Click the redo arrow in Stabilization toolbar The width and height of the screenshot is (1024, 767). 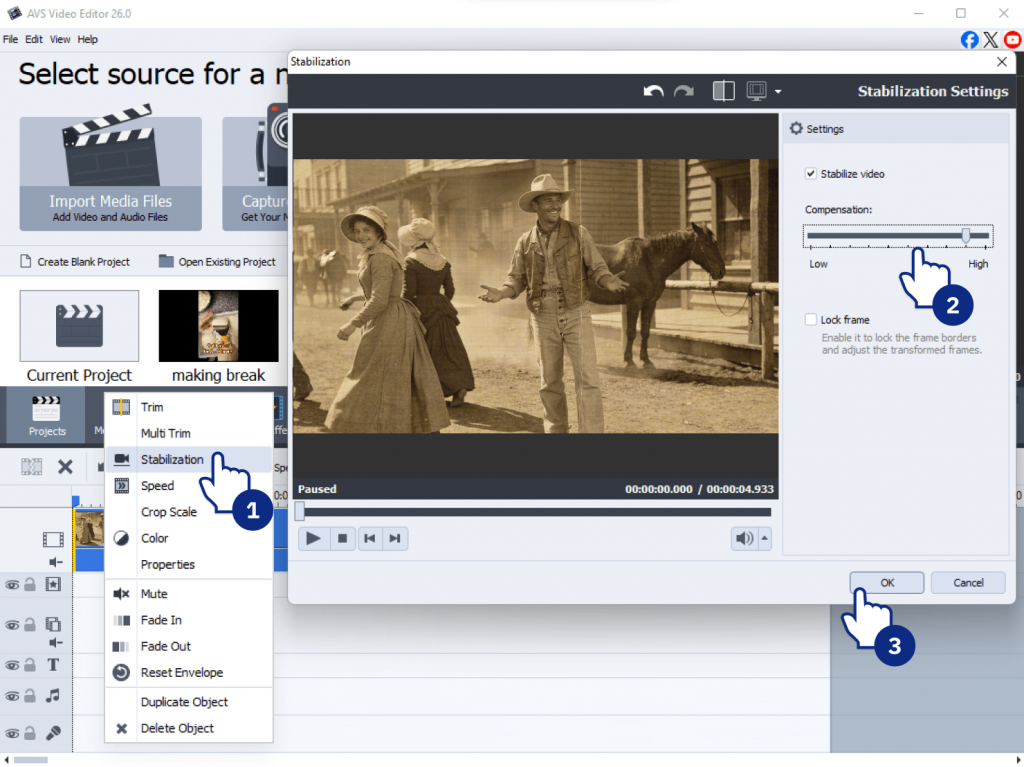click(x=684, y=91)
